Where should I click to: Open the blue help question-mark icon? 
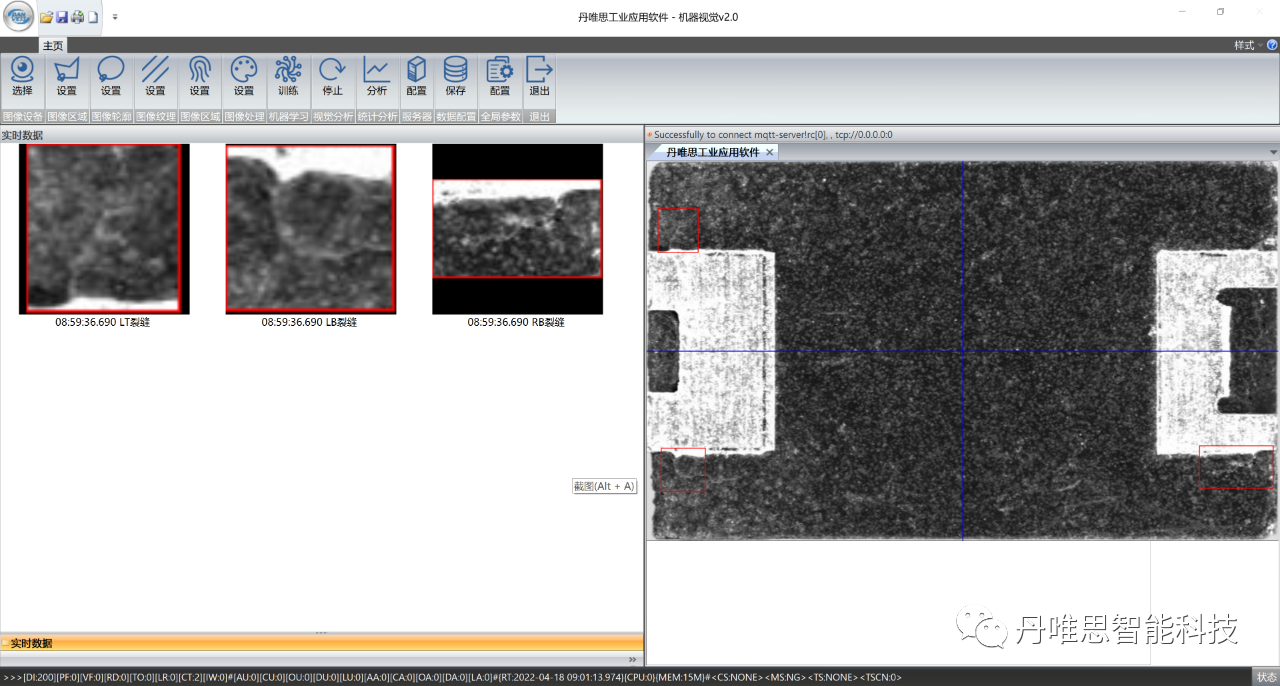pos(1272,45)
